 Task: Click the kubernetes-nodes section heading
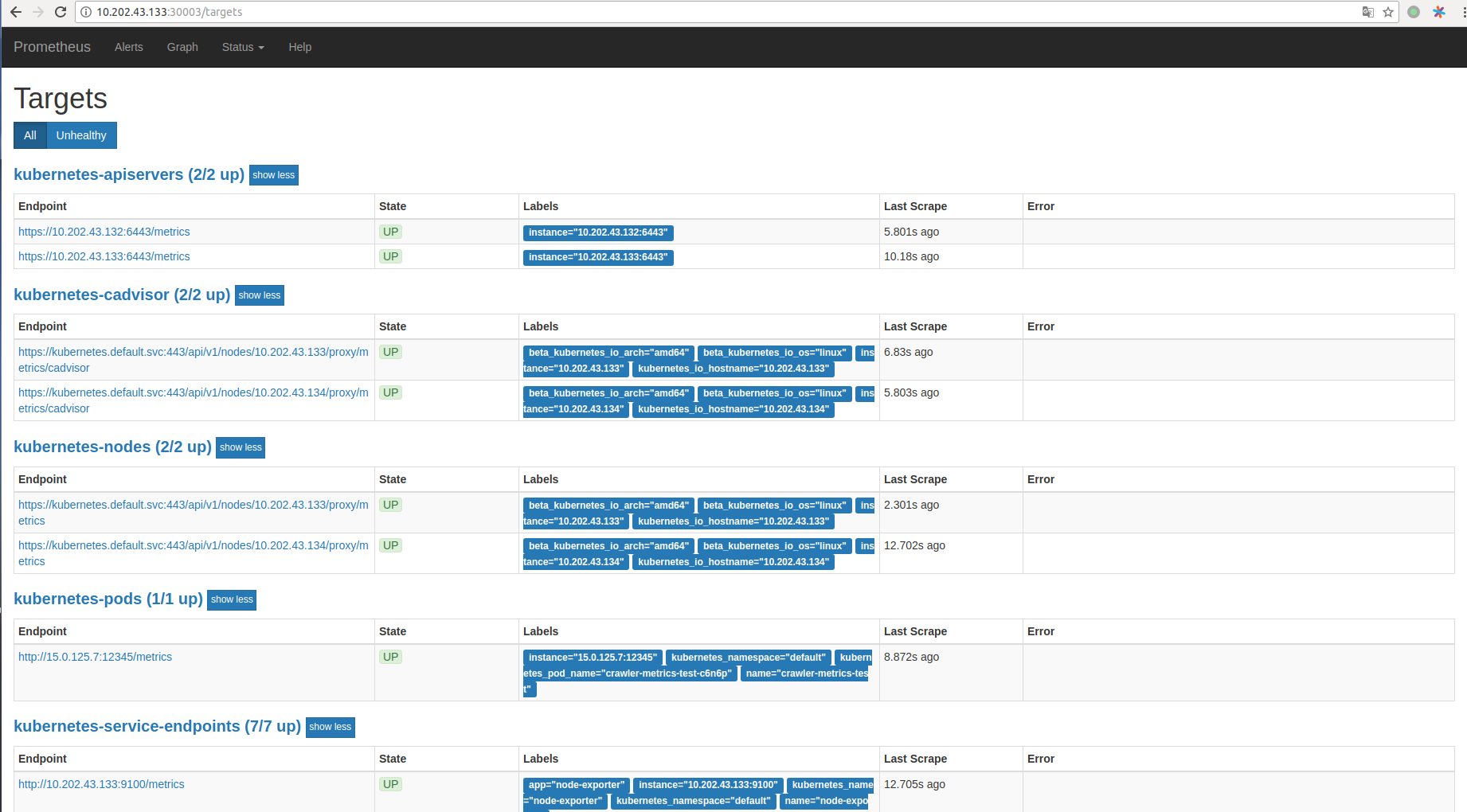112,447
